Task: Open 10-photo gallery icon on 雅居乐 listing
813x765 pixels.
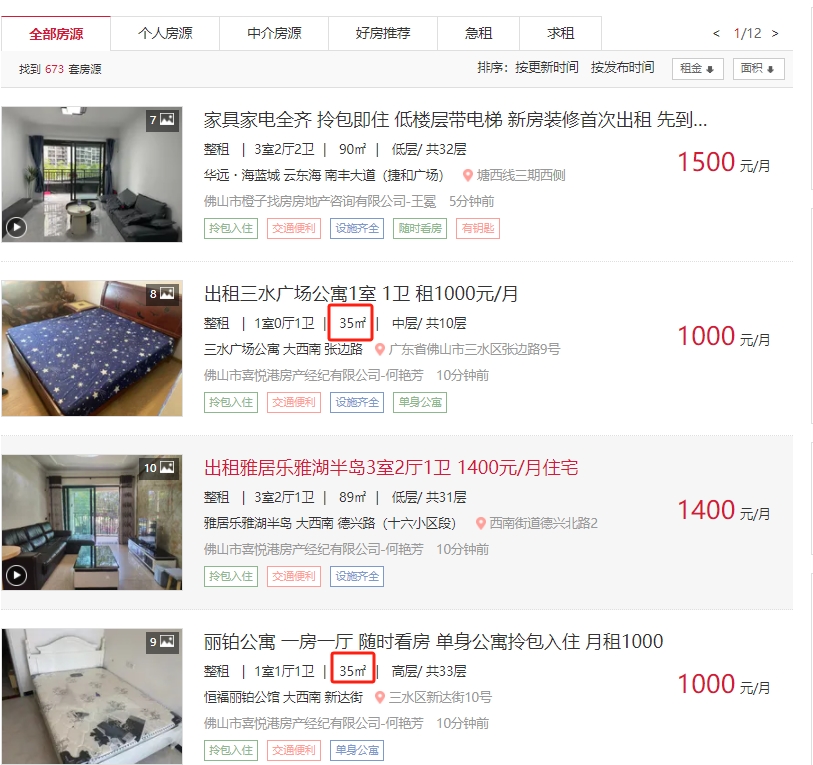Action: tap(159, 467)
